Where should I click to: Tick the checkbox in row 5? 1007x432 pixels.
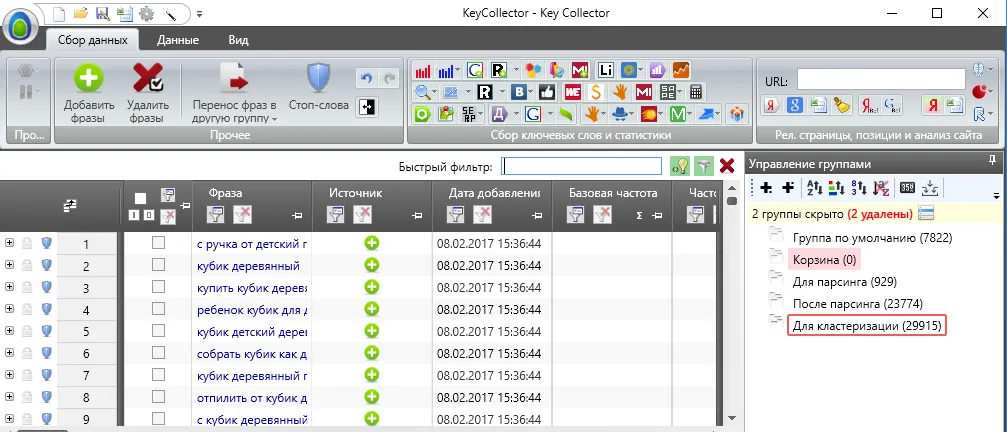158,331
